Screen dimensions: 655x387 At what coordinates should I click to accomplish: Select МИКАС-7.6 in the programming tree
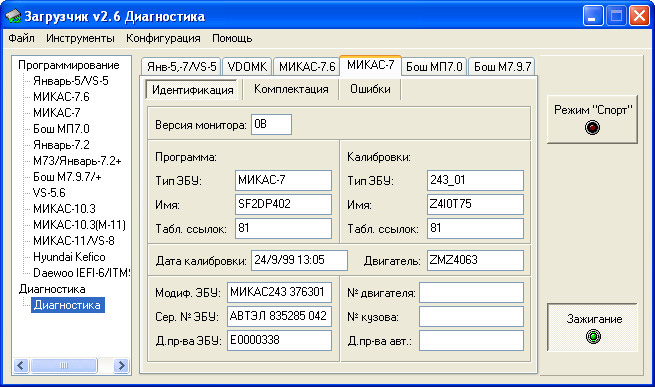61,97
